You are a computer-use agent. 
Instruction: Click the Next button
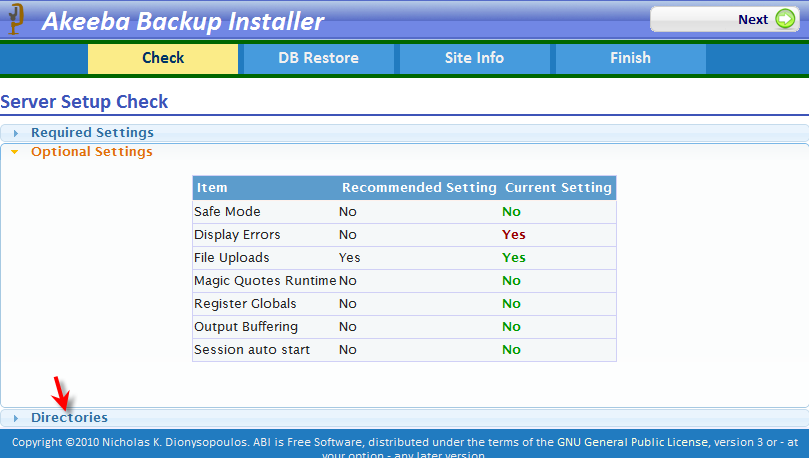724,20
